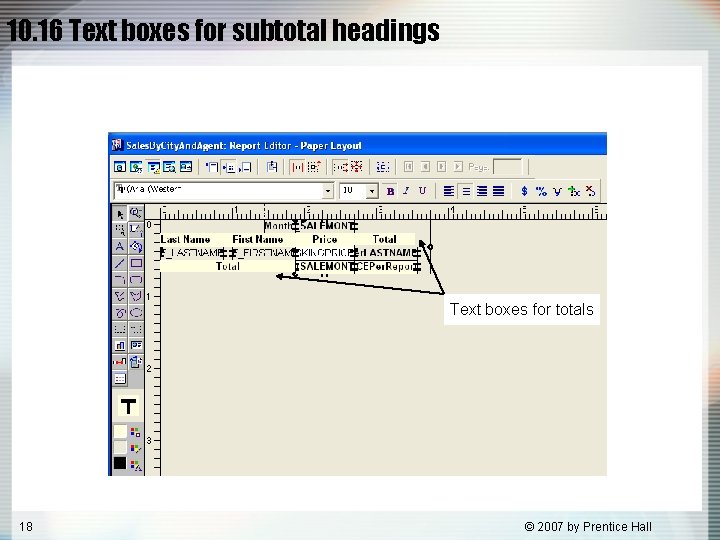Screen dimensions: 720x540
Task: Select the Repeating Frame tool
Action: point(136,329)
